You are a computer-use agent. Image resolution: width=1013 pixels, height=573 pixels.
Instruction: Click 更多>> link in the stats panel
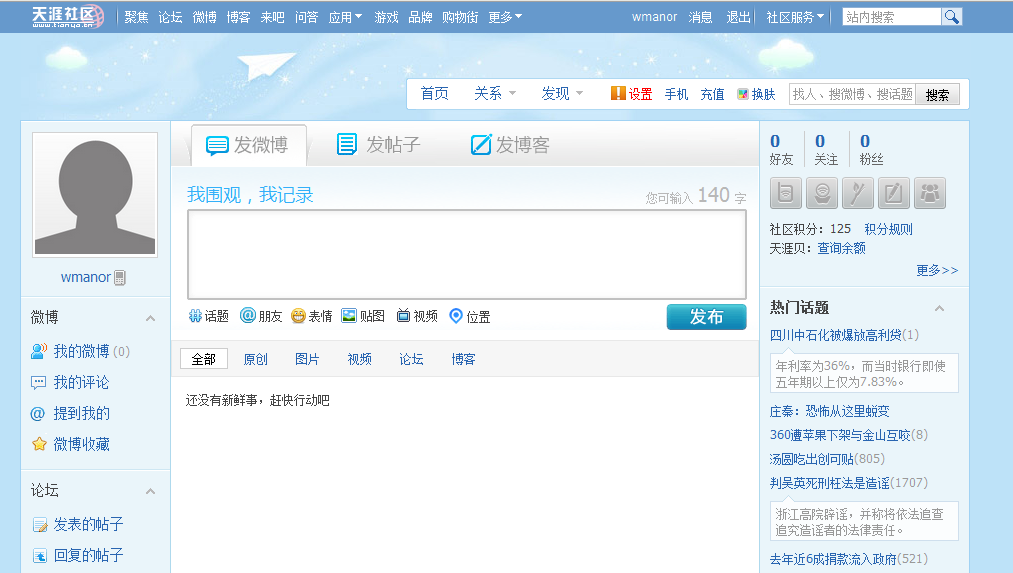coord(937,270)
